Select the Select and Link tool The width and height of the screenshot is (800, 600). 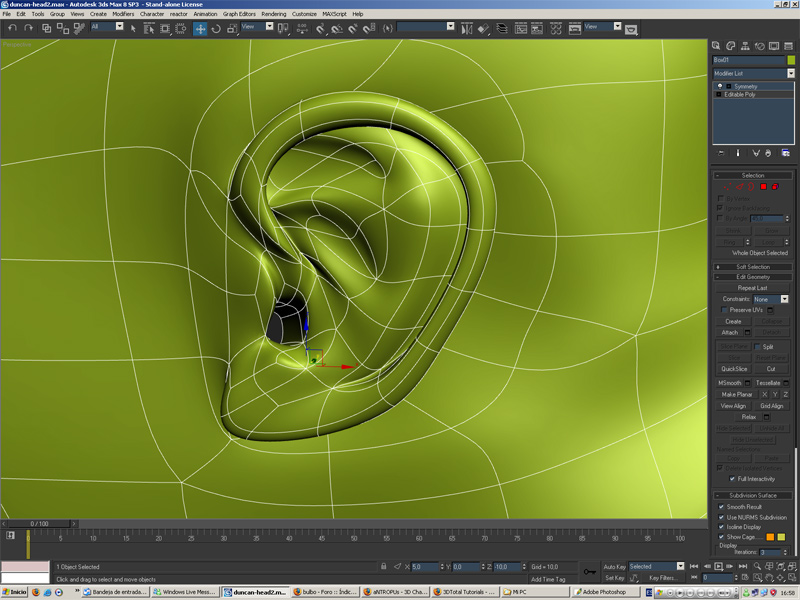[46, 28]
